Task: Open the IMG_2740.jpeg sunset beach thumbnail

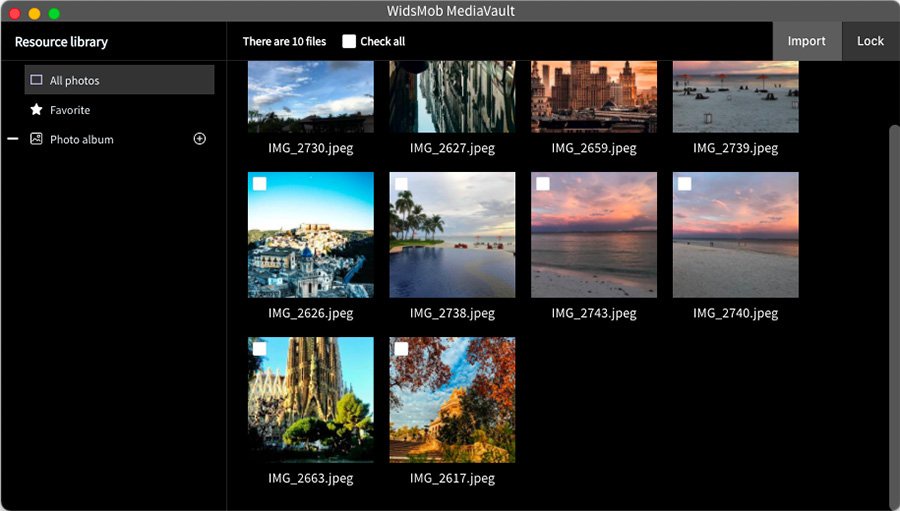Action: 736,235
